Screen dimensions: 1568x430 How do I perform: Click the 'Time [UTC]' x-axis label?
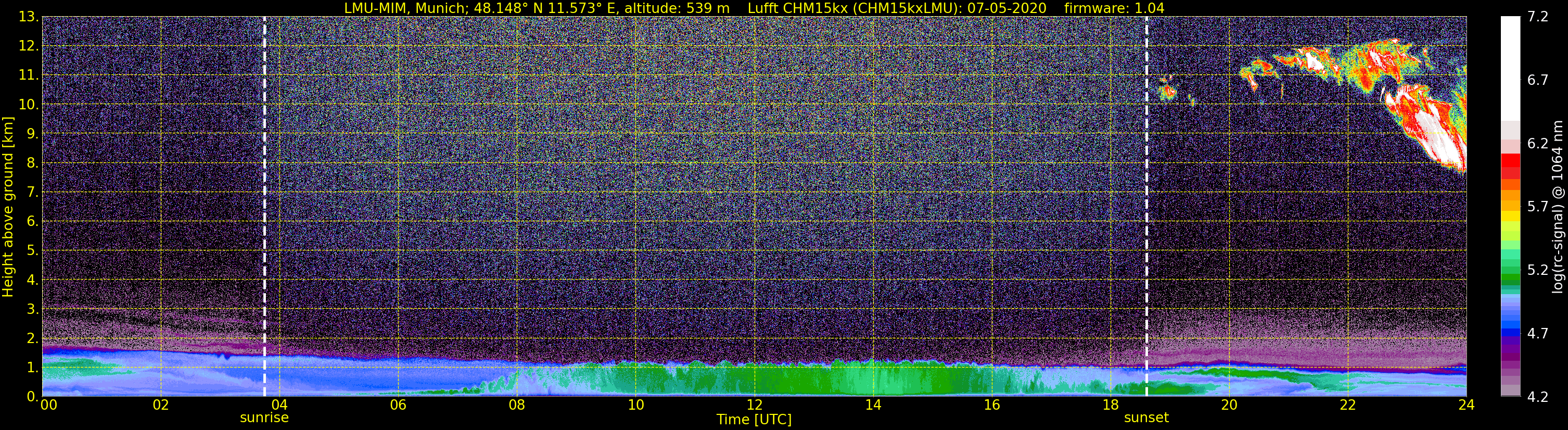pyautogui.click(x=754, y=419)
